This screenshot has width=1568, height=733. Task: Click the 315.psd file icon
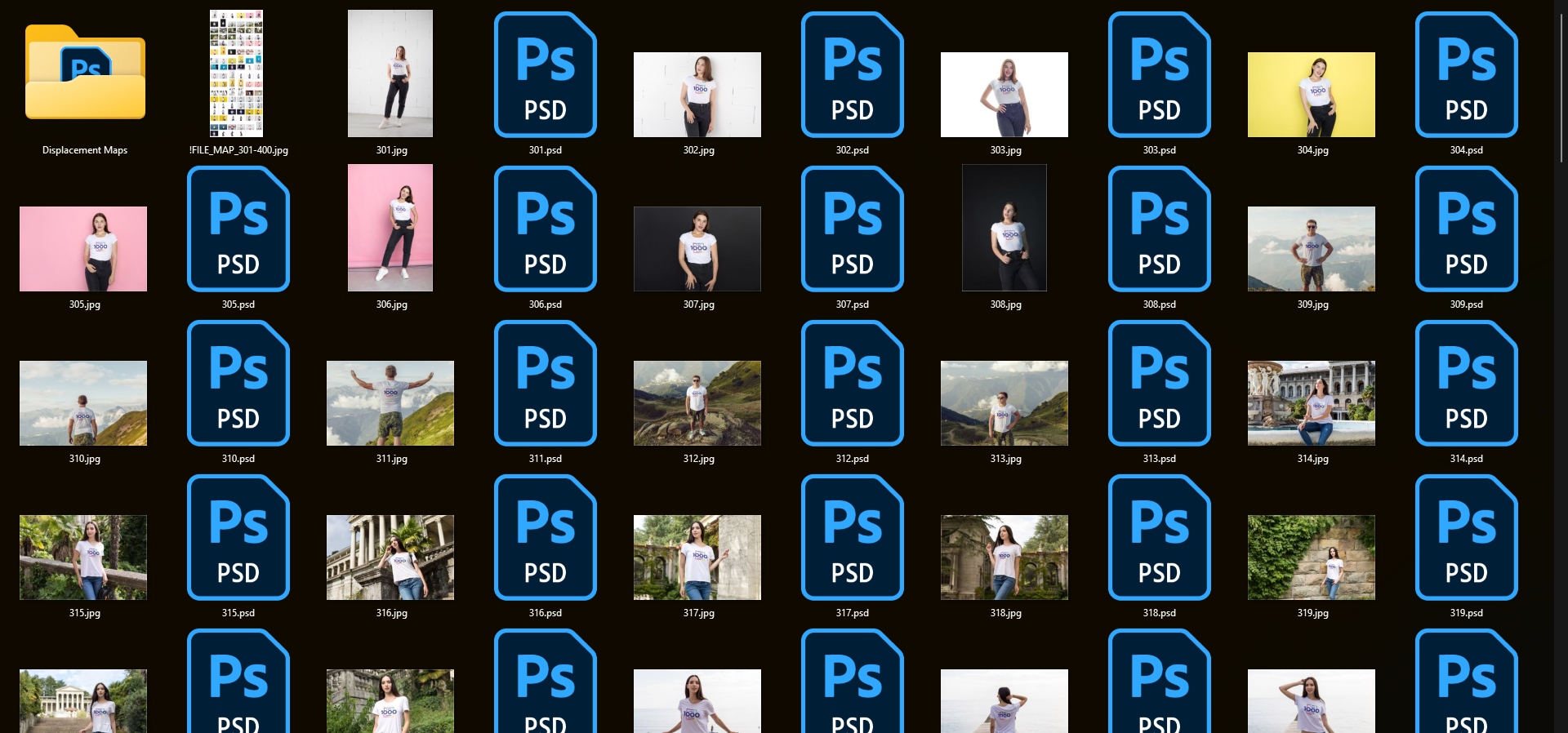pos(238,537)
